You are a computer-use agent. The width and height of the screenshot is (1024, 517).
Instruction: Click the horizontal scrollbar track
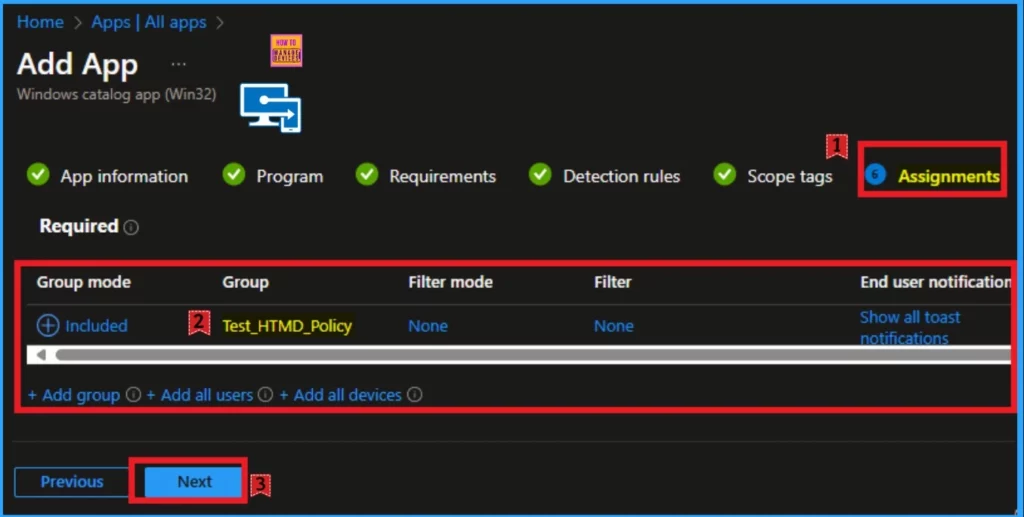[532, 355]
